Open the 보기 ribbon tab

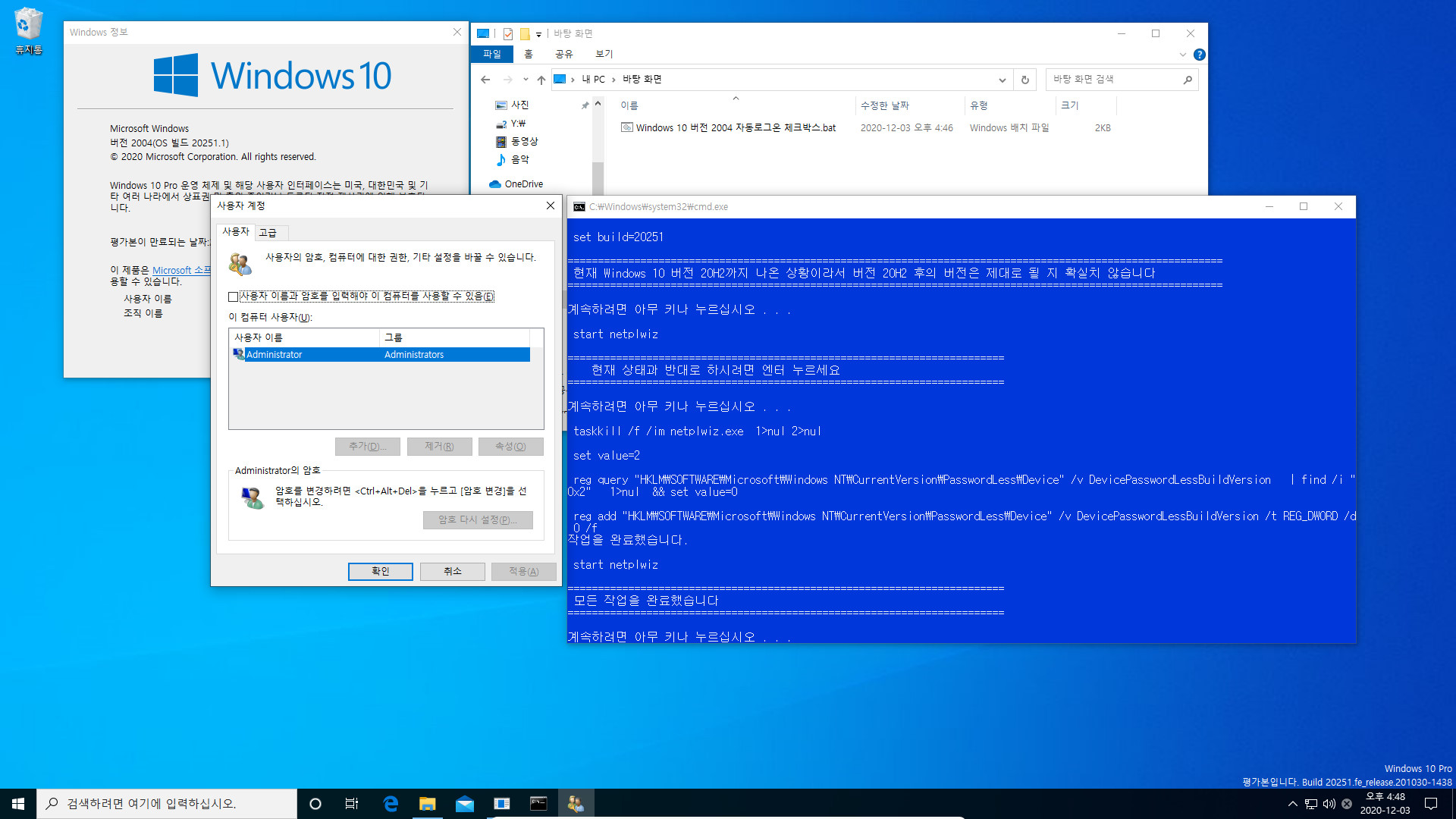coord(604,55)
